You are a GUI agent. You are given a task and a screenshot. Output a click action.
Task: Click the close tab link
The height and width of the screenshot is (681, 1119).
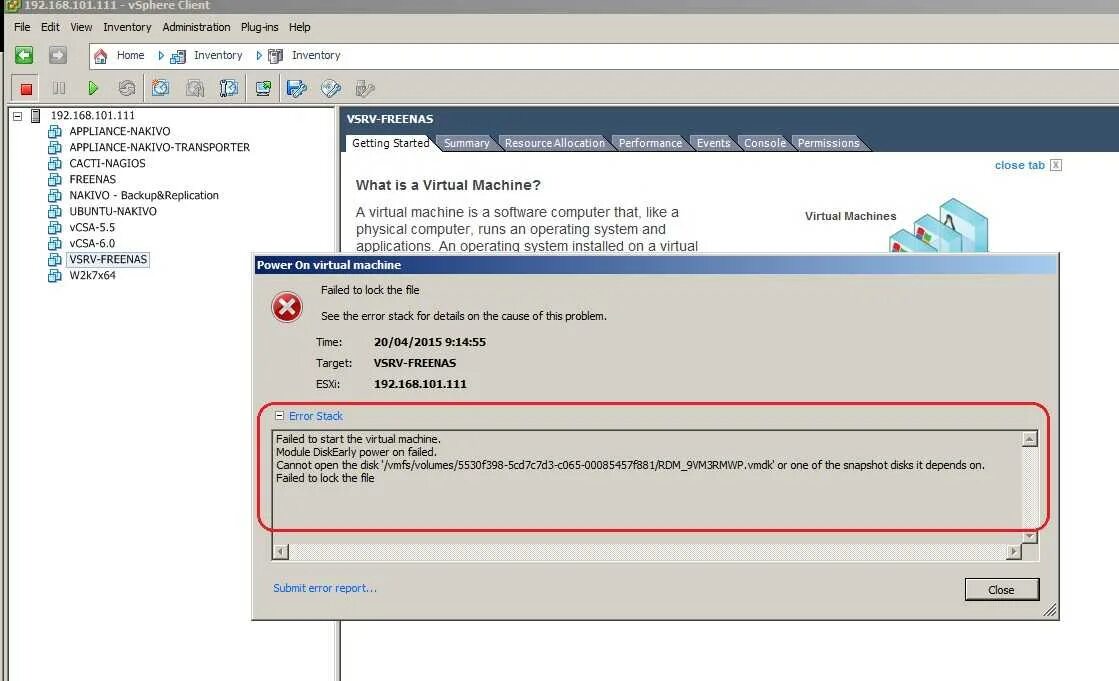1020,165
